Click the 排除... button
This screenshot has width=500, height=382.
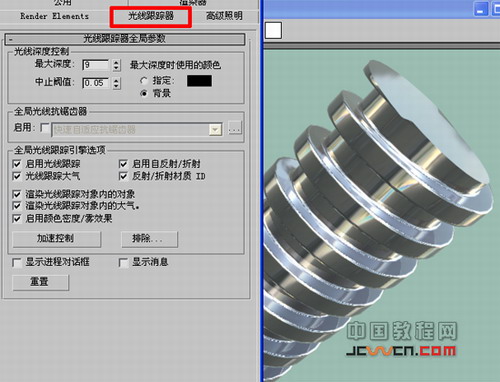point(149,239)
